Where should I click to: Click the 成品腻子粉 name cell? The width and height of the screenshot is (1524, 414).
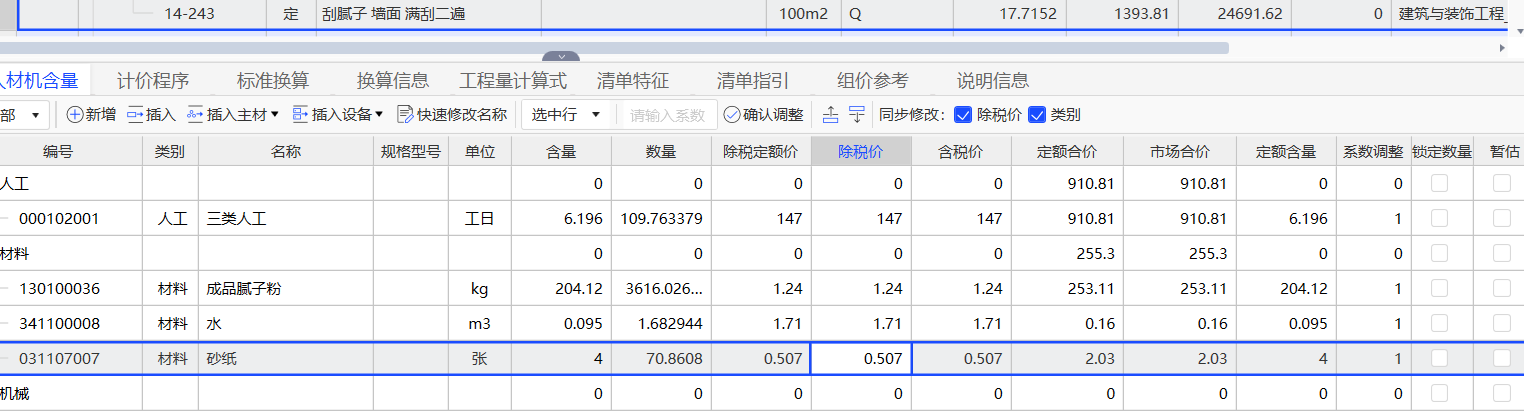(x=286, y=288)
